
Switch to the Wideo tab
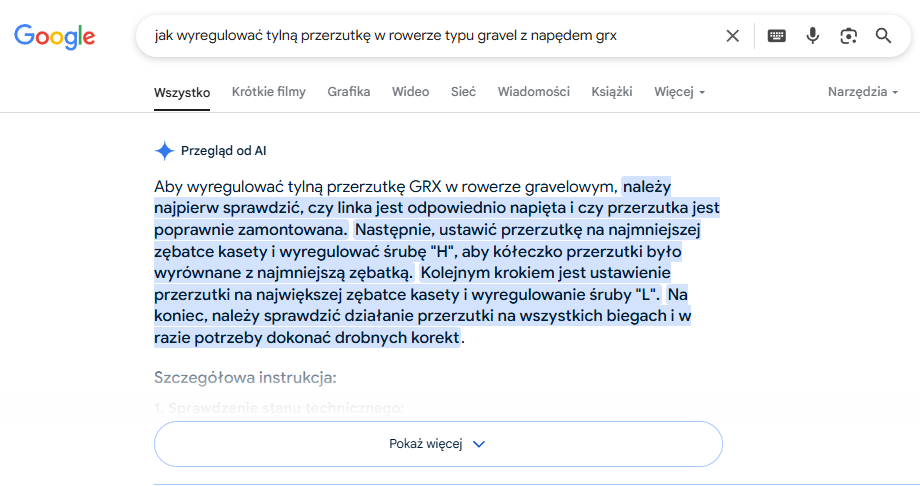(410, 92)
